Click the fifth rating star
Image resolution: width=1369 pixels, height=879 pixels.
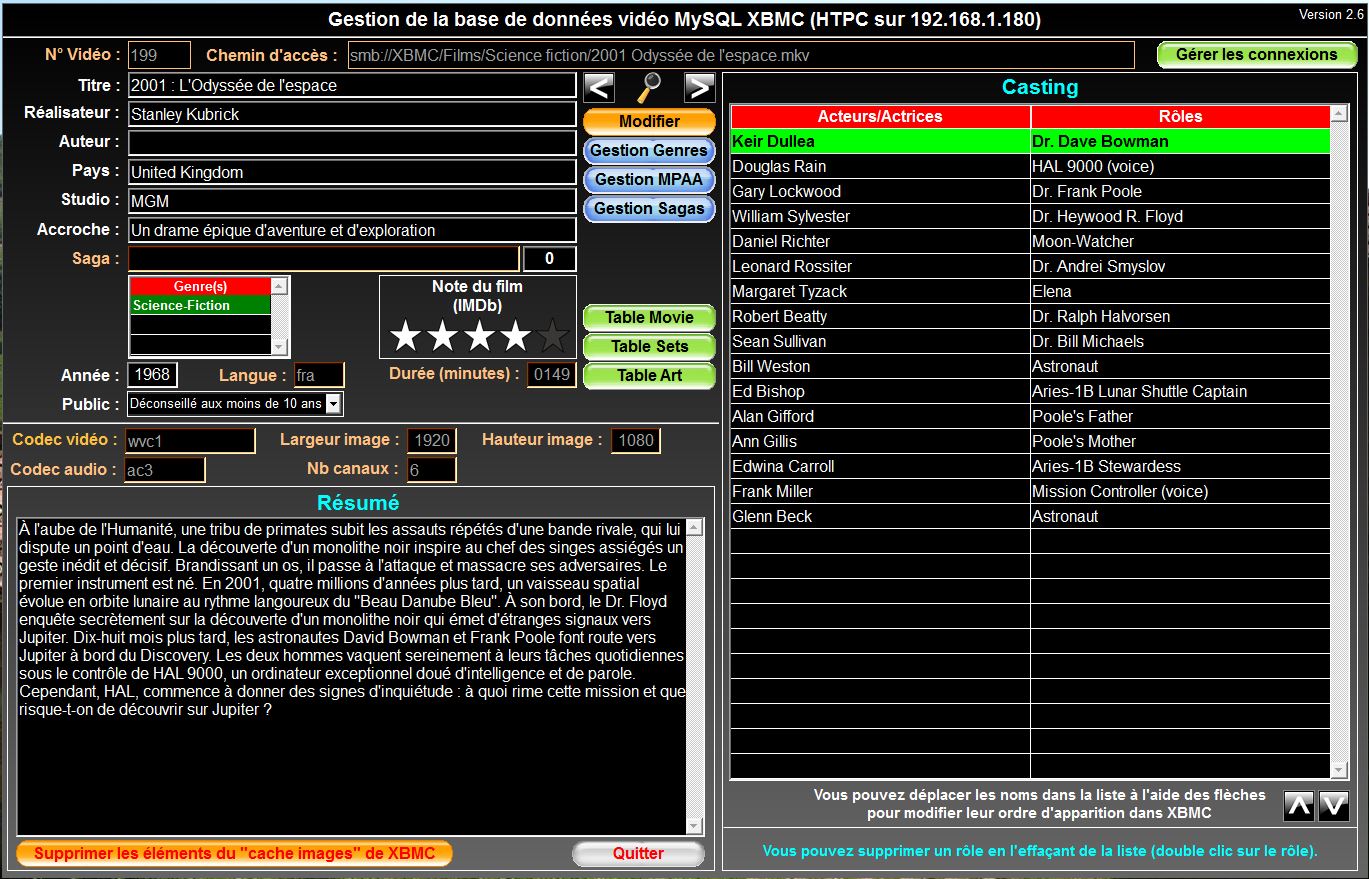pyautogui.click(x=553, y=336)
